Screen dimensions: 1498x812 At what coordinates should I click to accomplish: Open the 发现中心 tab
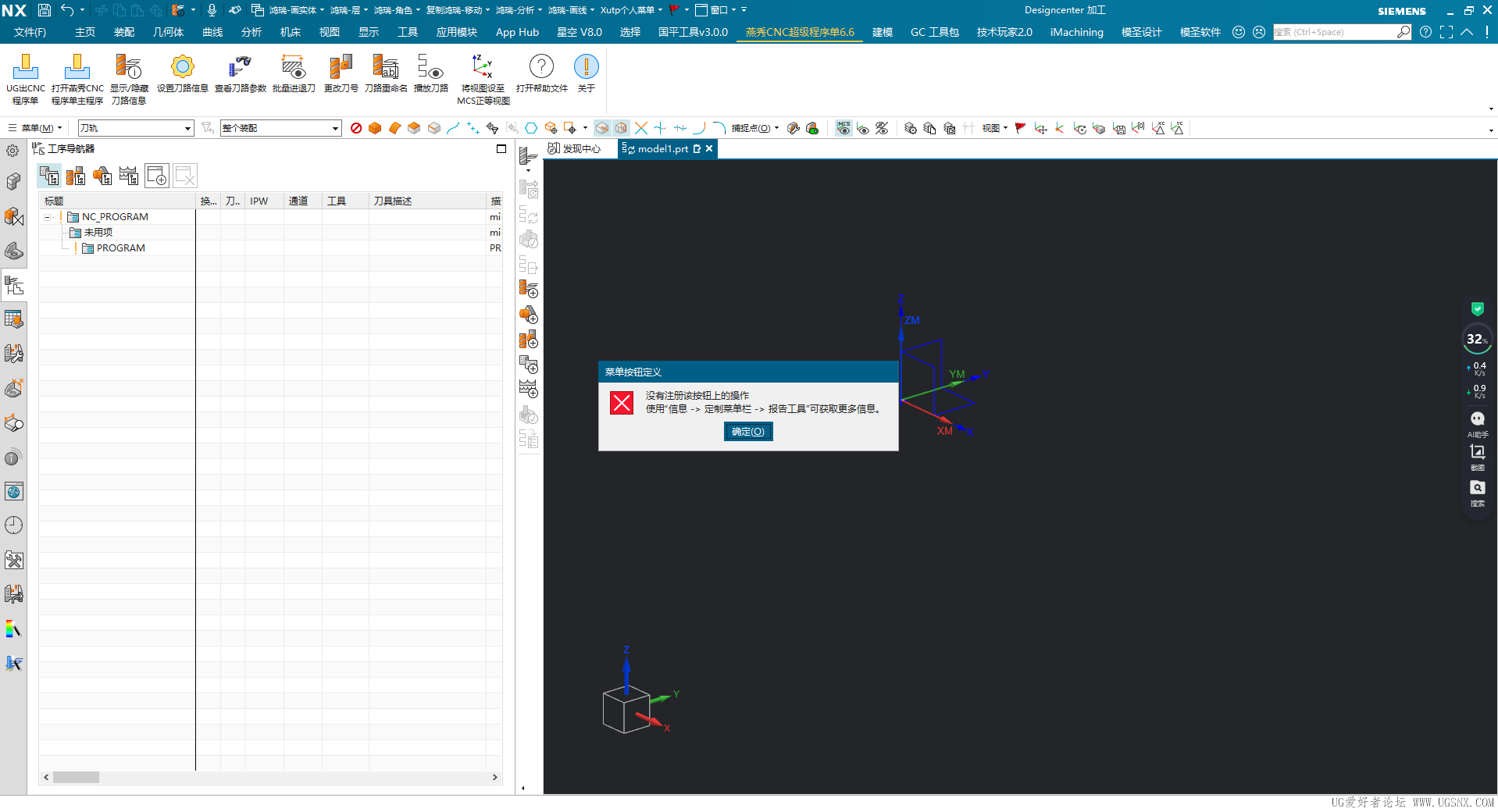coord(575,148)
